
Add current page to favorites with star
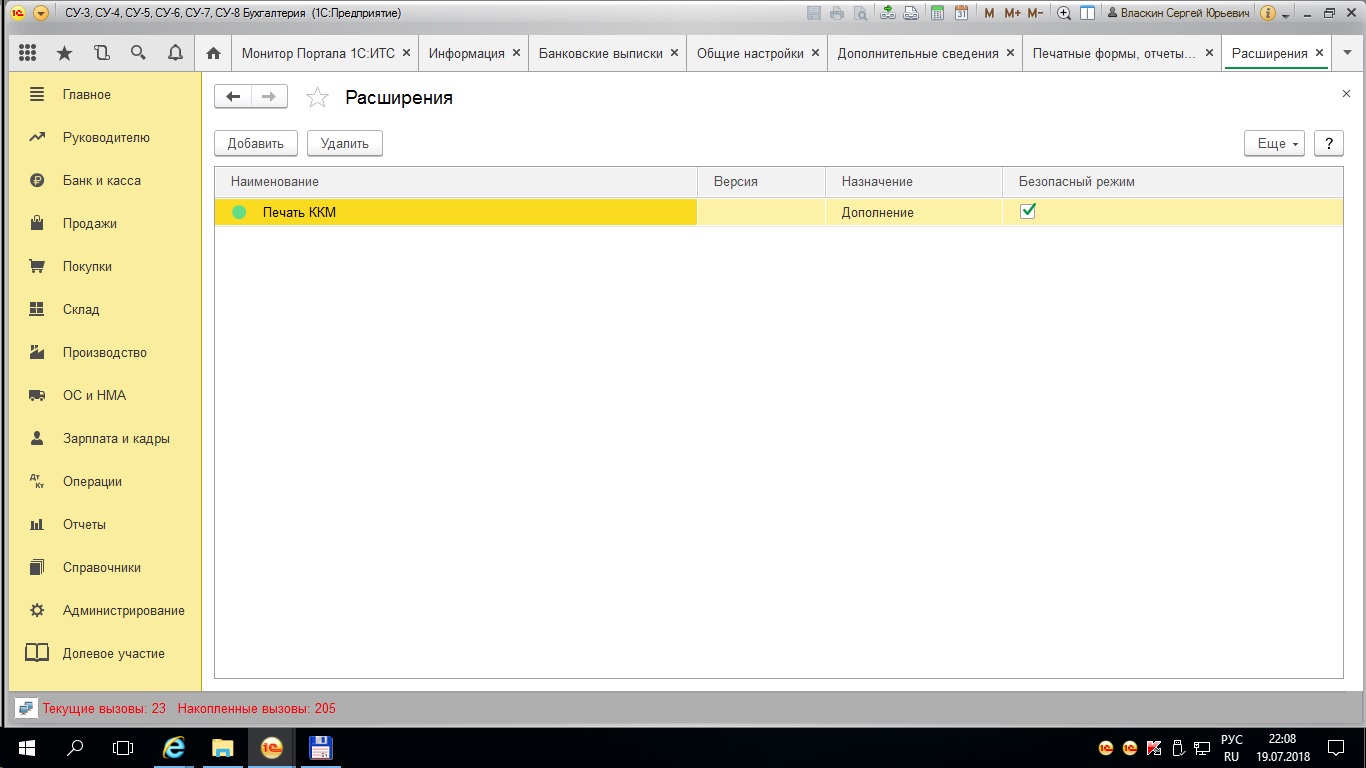(x=317, y=97)
